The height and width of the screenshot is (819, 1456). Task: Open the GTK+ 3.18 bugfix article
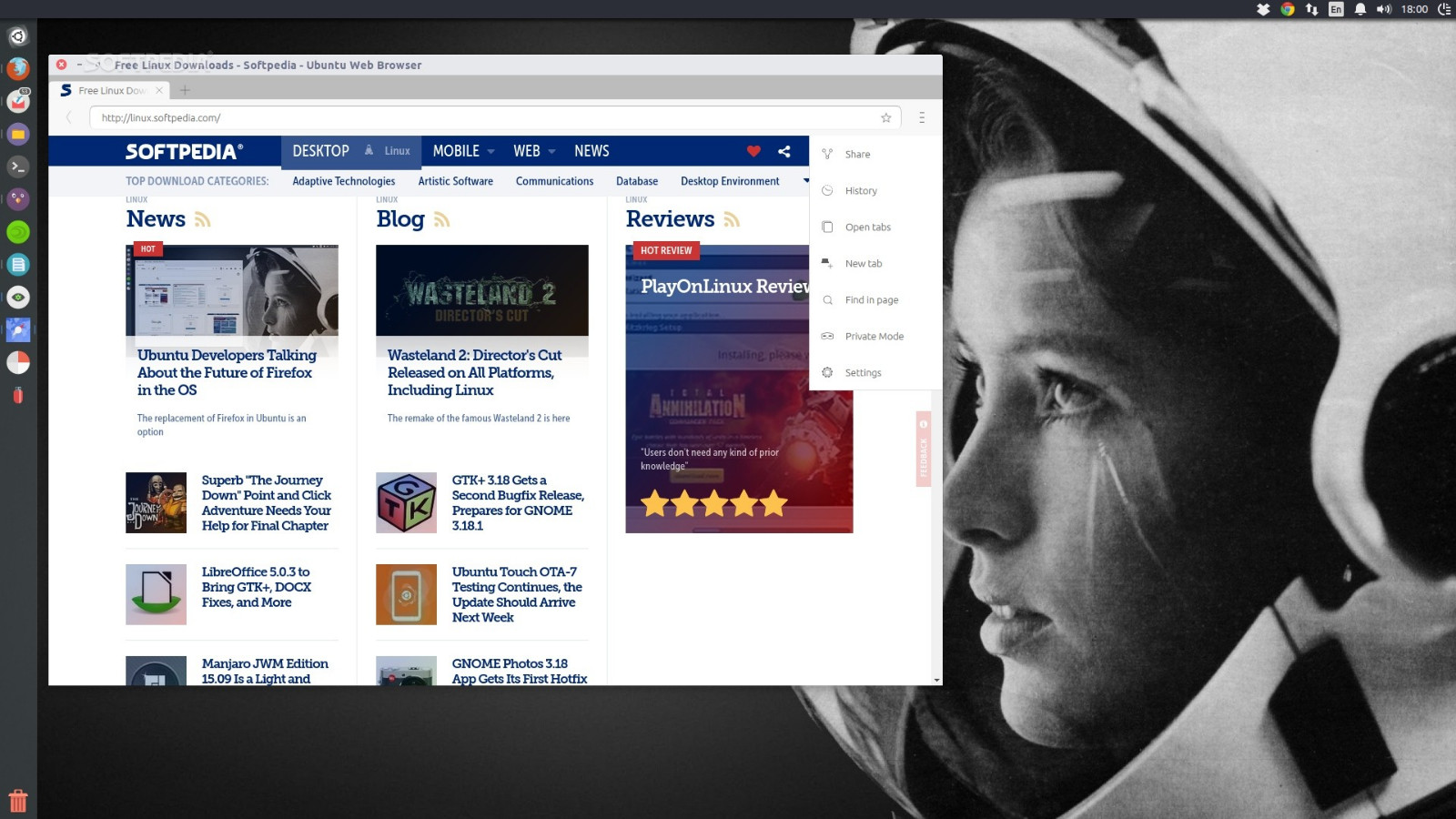click(518, 502)
